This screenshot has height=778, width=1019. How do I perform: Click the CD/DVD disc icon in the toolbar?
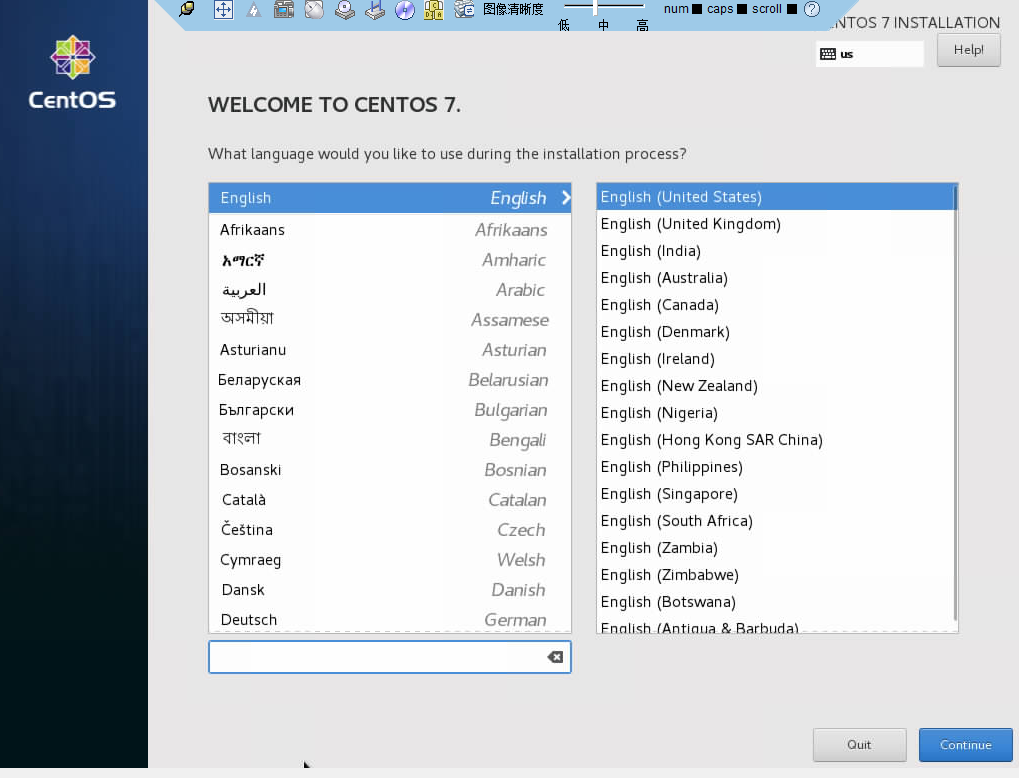(404, 10)
